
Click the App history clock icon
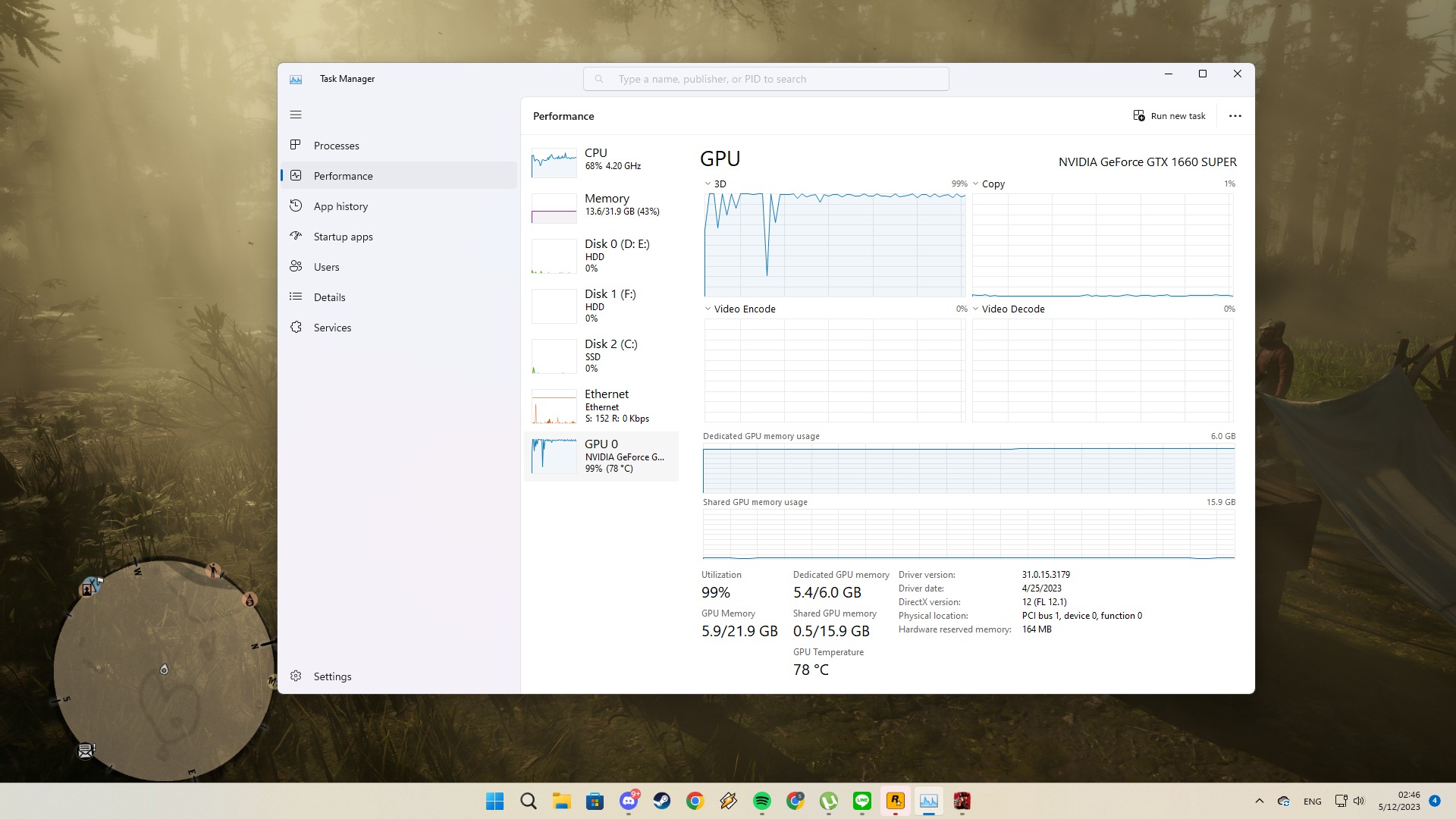click(x=296, y=206)
